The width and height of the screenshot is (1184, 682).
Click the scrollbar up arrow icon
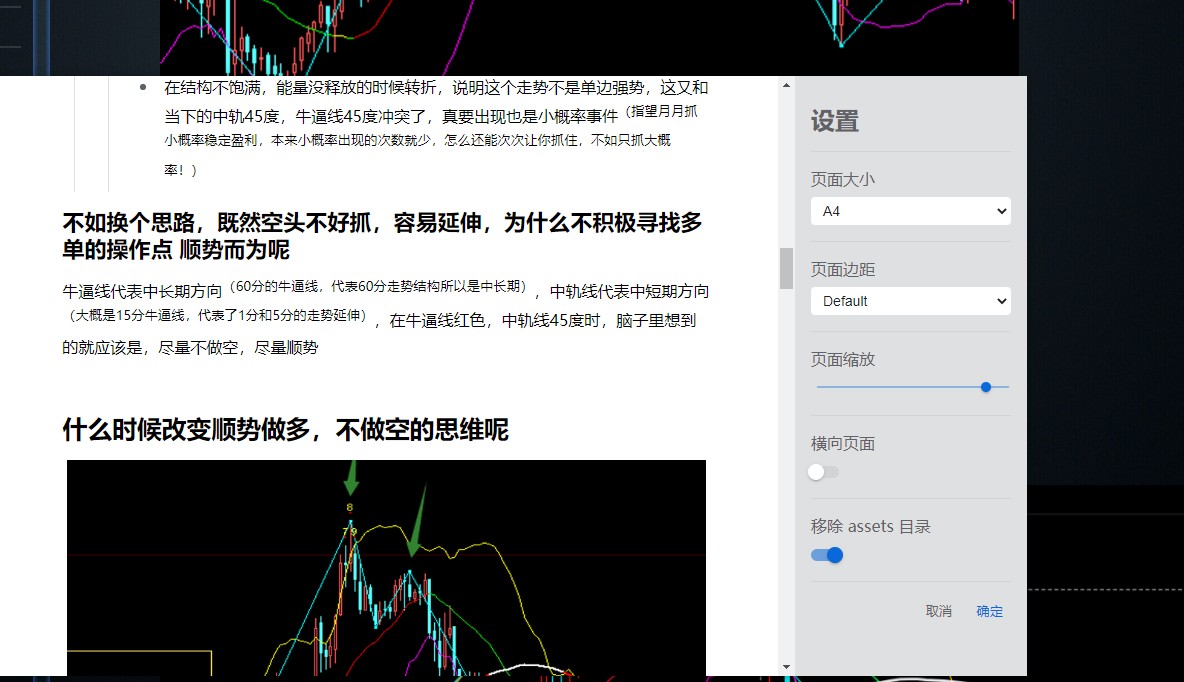pos(784,84)
